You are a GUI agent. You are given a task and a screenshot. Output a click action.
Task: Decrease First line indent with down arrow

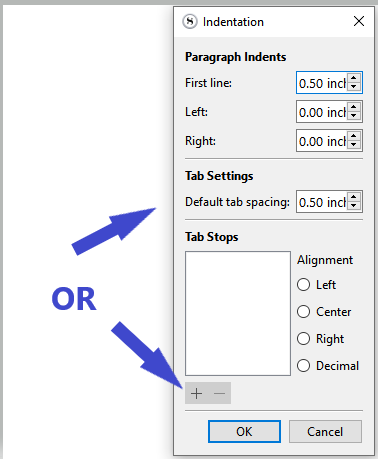point(354,87)
